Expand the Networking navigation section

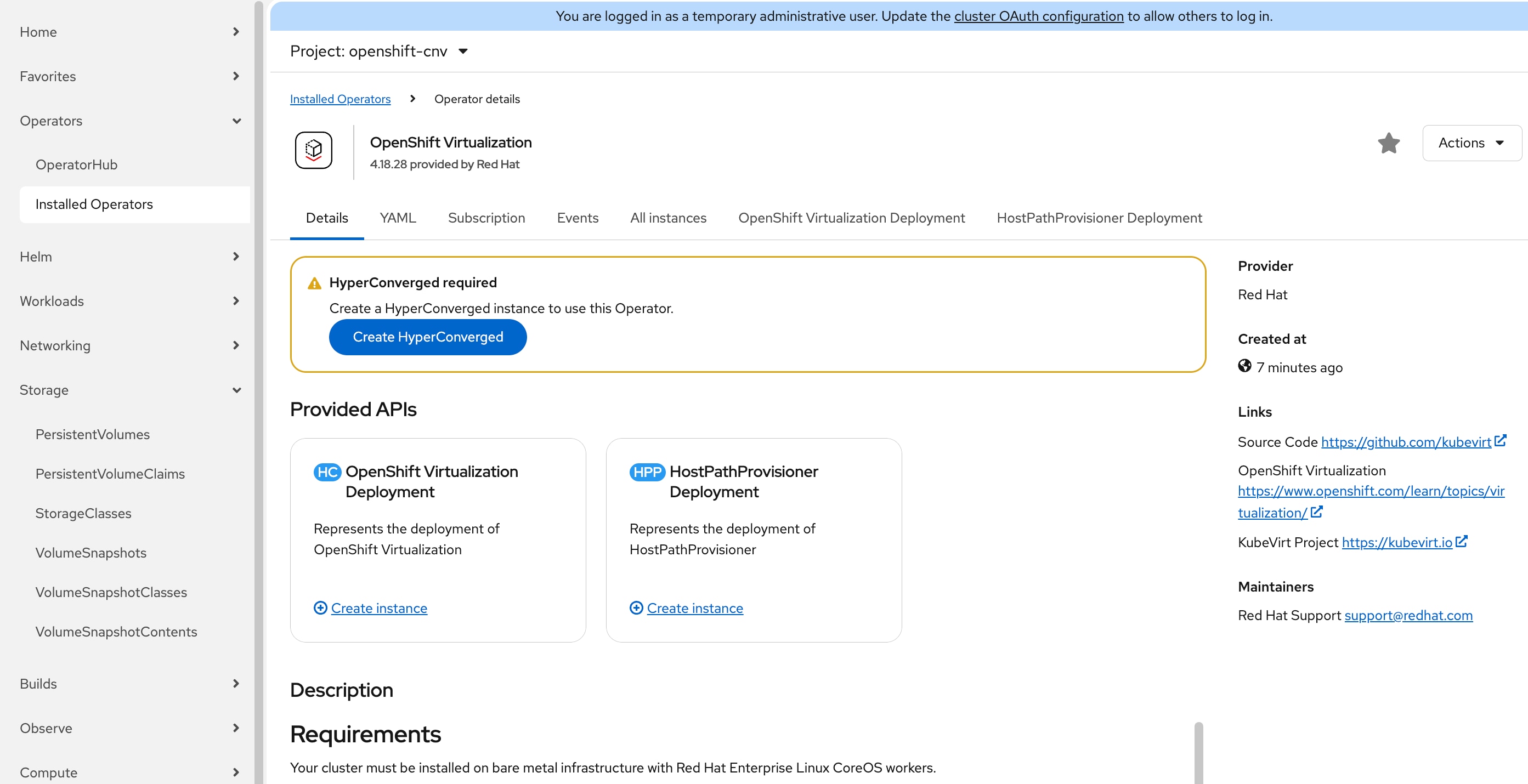[x=131, y=346]
